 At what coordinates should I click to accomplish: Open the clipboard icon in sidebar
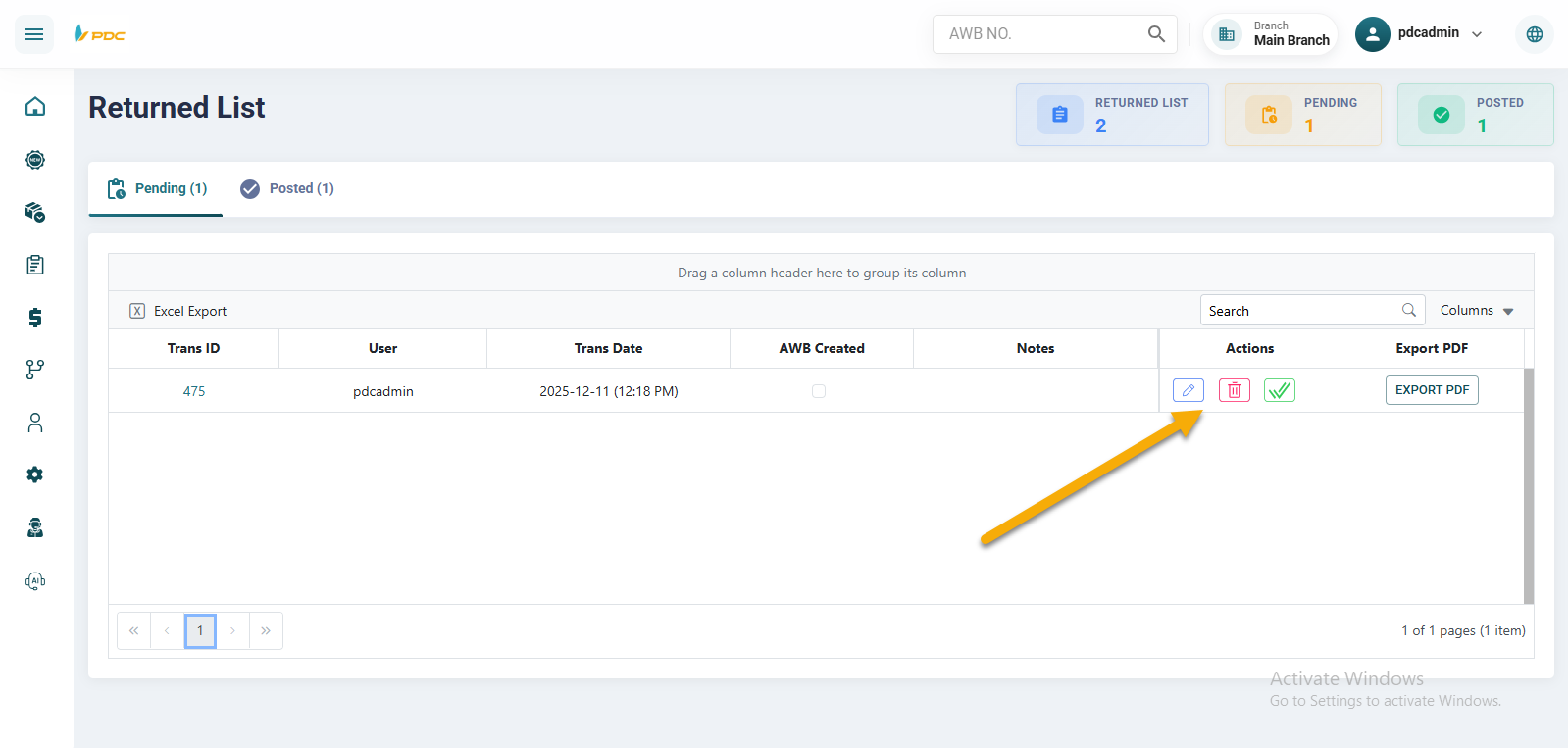pos(35,265)
